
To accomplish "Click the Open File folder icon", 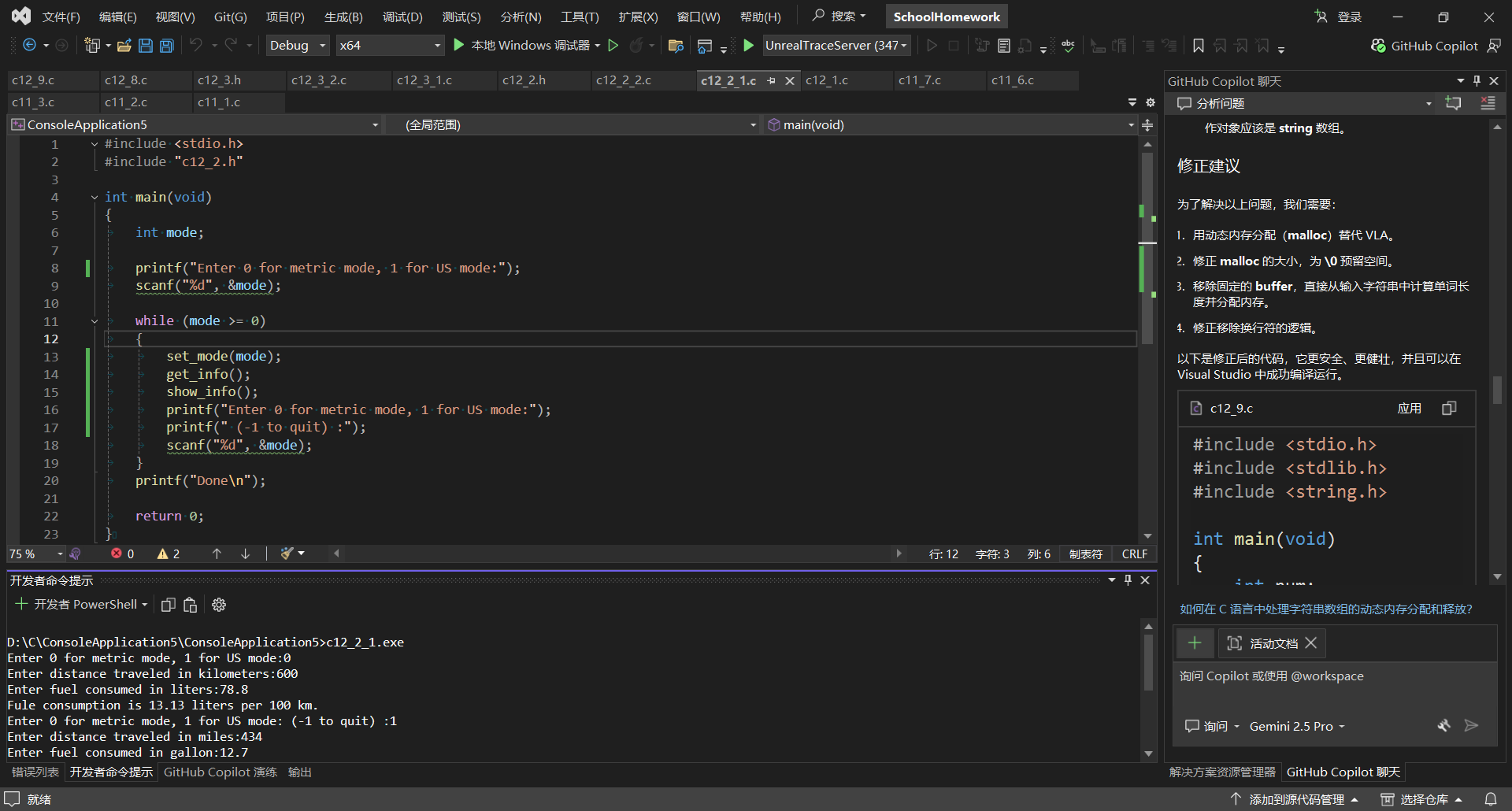I will click(x=124, y=46).
